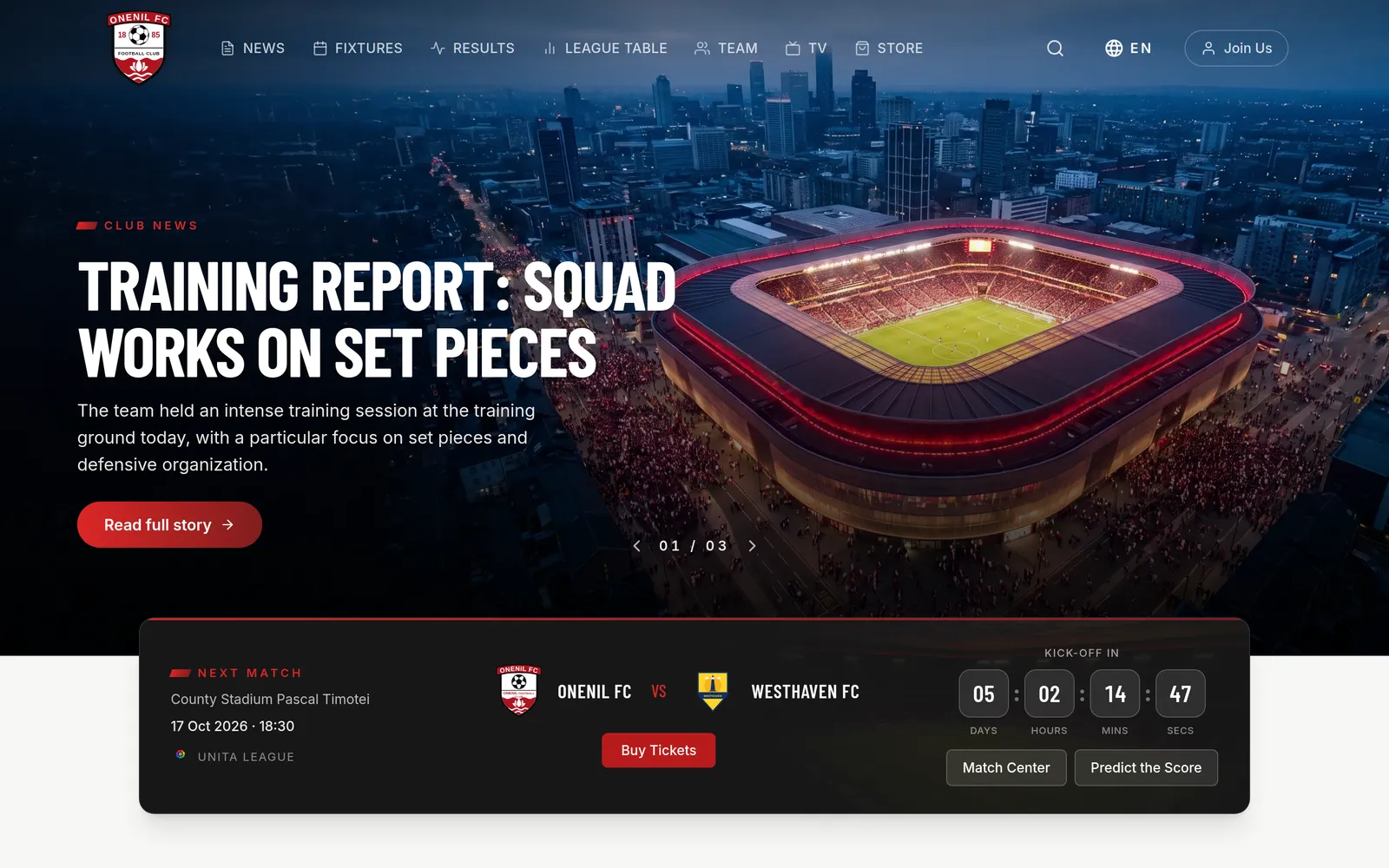
Task: Click Onenil FC crest in next match card
Action: [x=519, y=690]
